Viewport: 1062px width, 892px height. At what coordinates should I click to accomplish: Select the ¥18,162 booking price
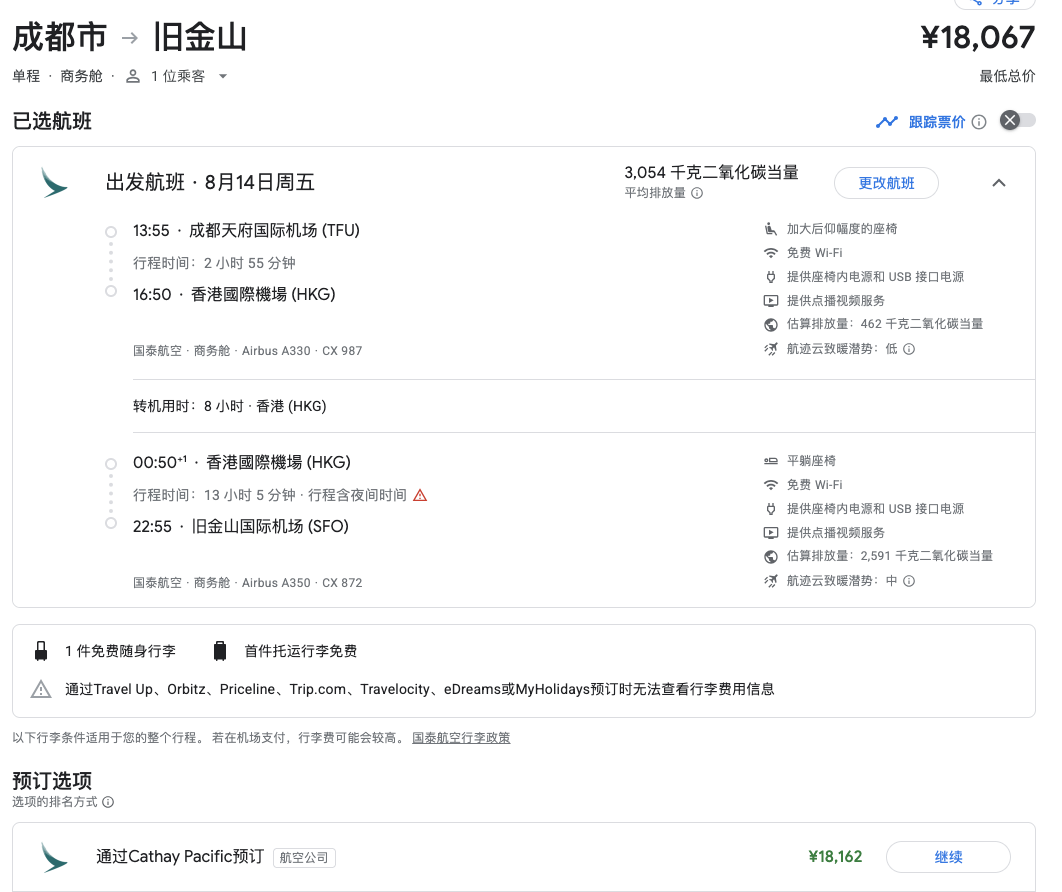coord(835,857)
